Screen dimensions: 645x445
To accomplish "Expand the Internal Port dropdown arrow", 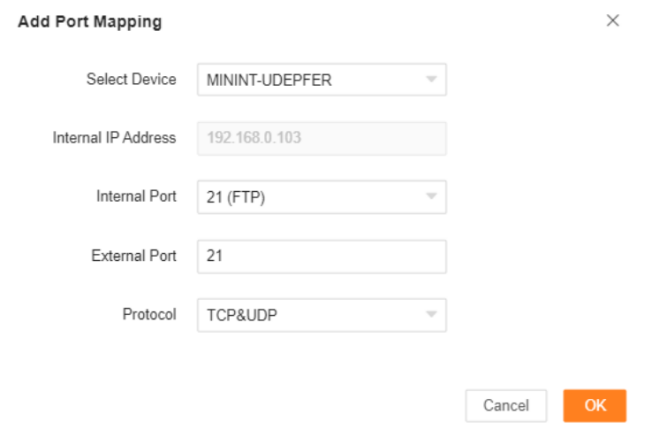I will pos(431,197).
